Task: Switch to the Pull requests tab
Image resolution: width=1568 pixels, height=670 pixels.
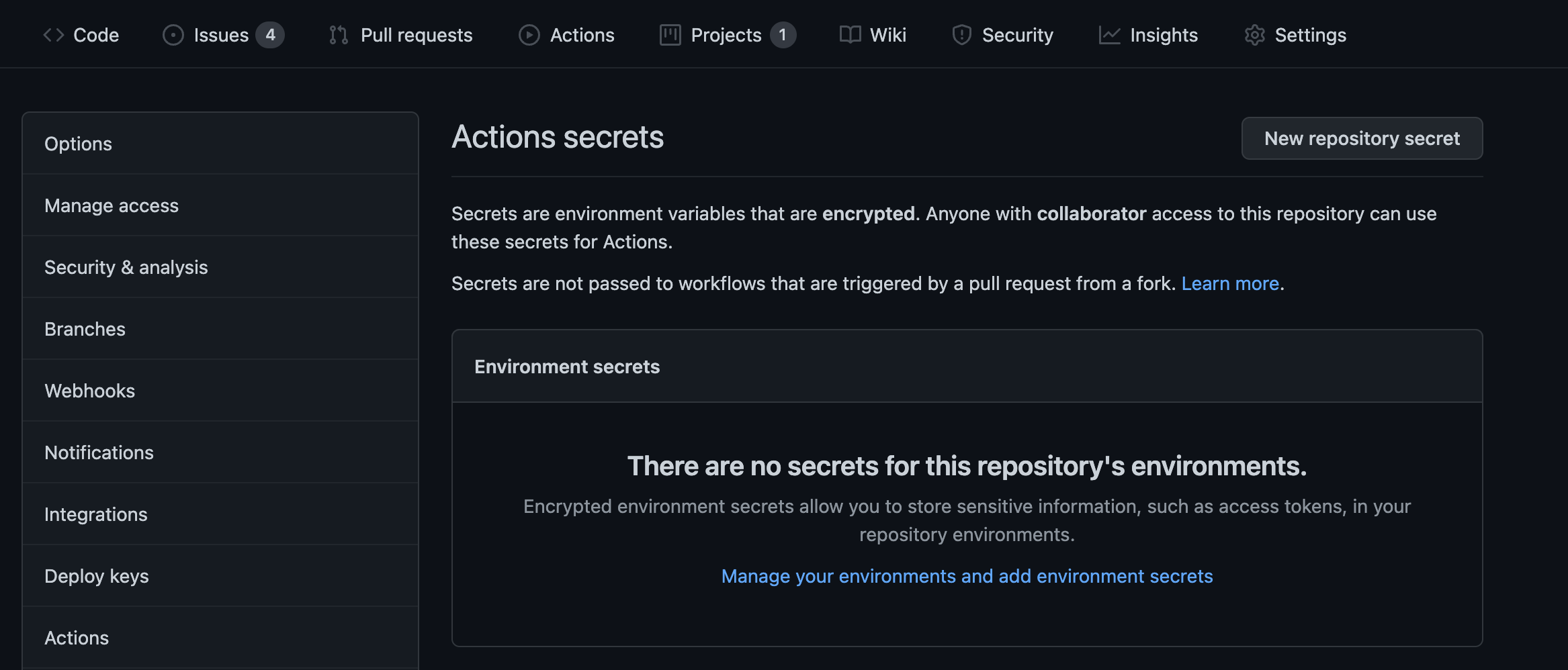Action: (x=417, y=34)
